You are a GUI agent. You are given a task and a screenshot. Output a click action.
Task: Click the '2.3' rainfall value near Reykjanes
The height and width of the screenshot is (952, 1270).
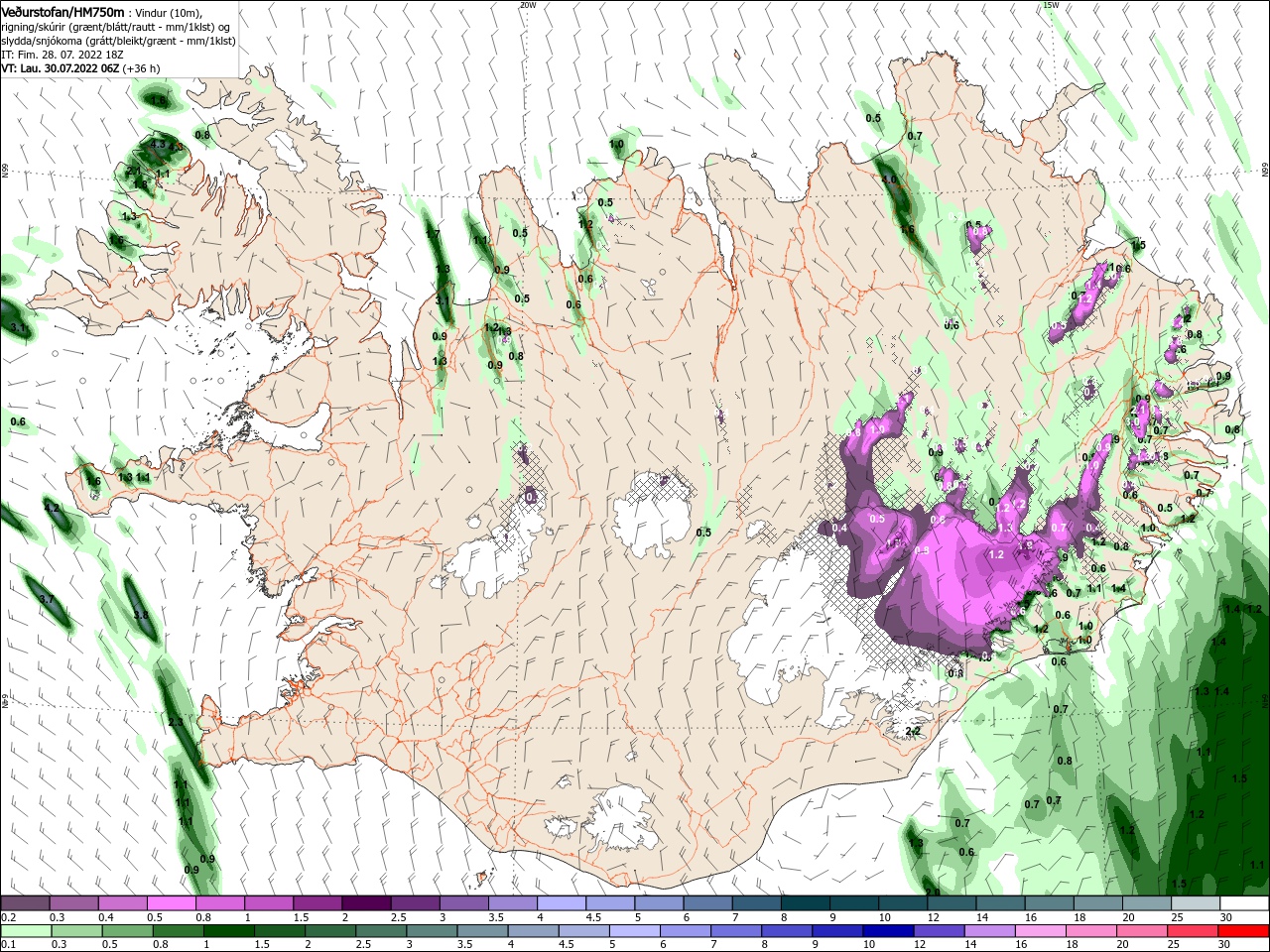(x=176, y=723)
